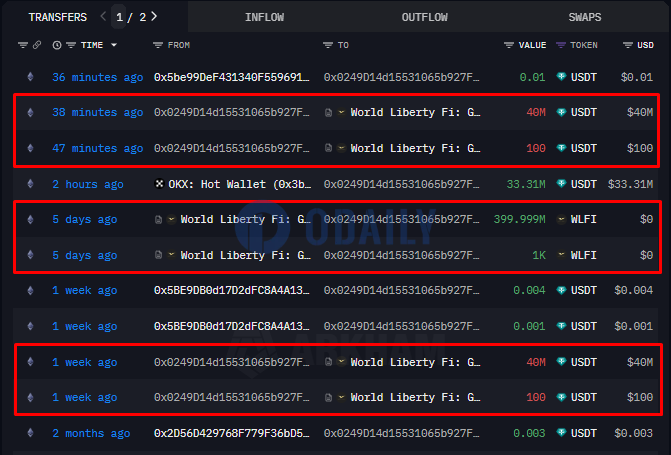Viewport: 671px width, 455px height.
Task: Click WLFI token in the 1K row
Action: point(583,255)
